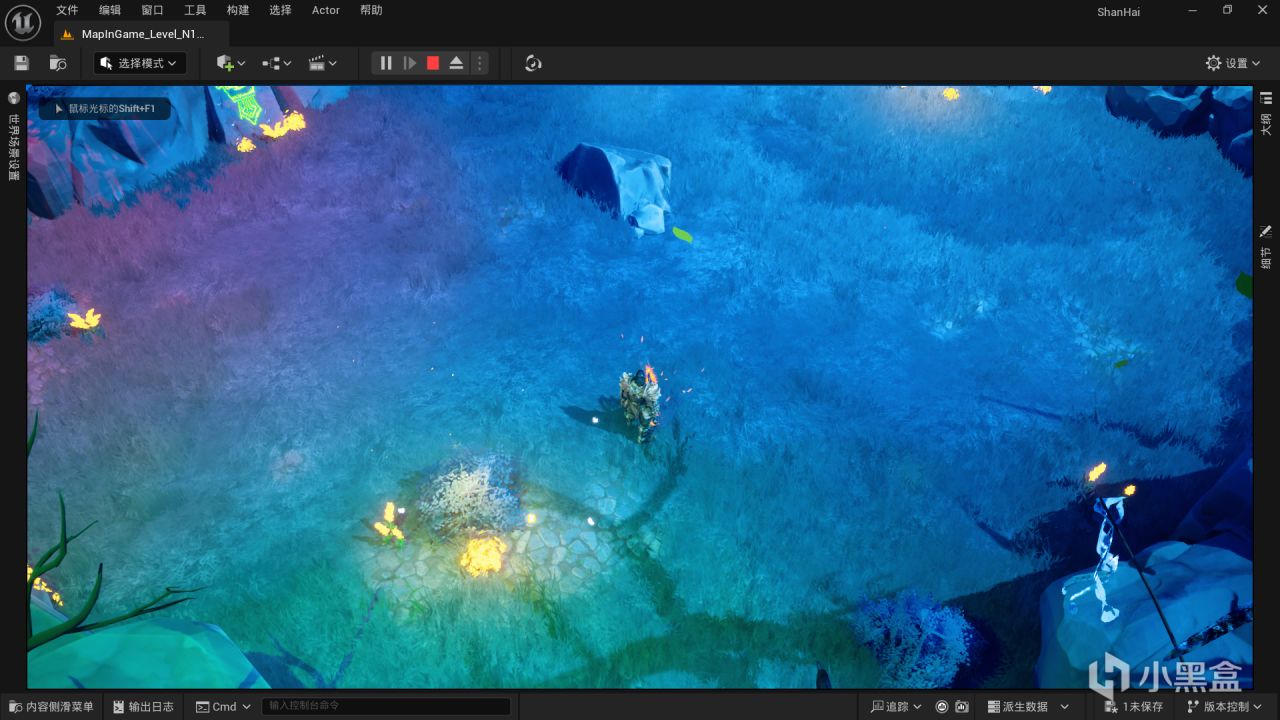1280x720 pixels.
Task: Open the 编辑 menu
Action: (x=110, y=10)
